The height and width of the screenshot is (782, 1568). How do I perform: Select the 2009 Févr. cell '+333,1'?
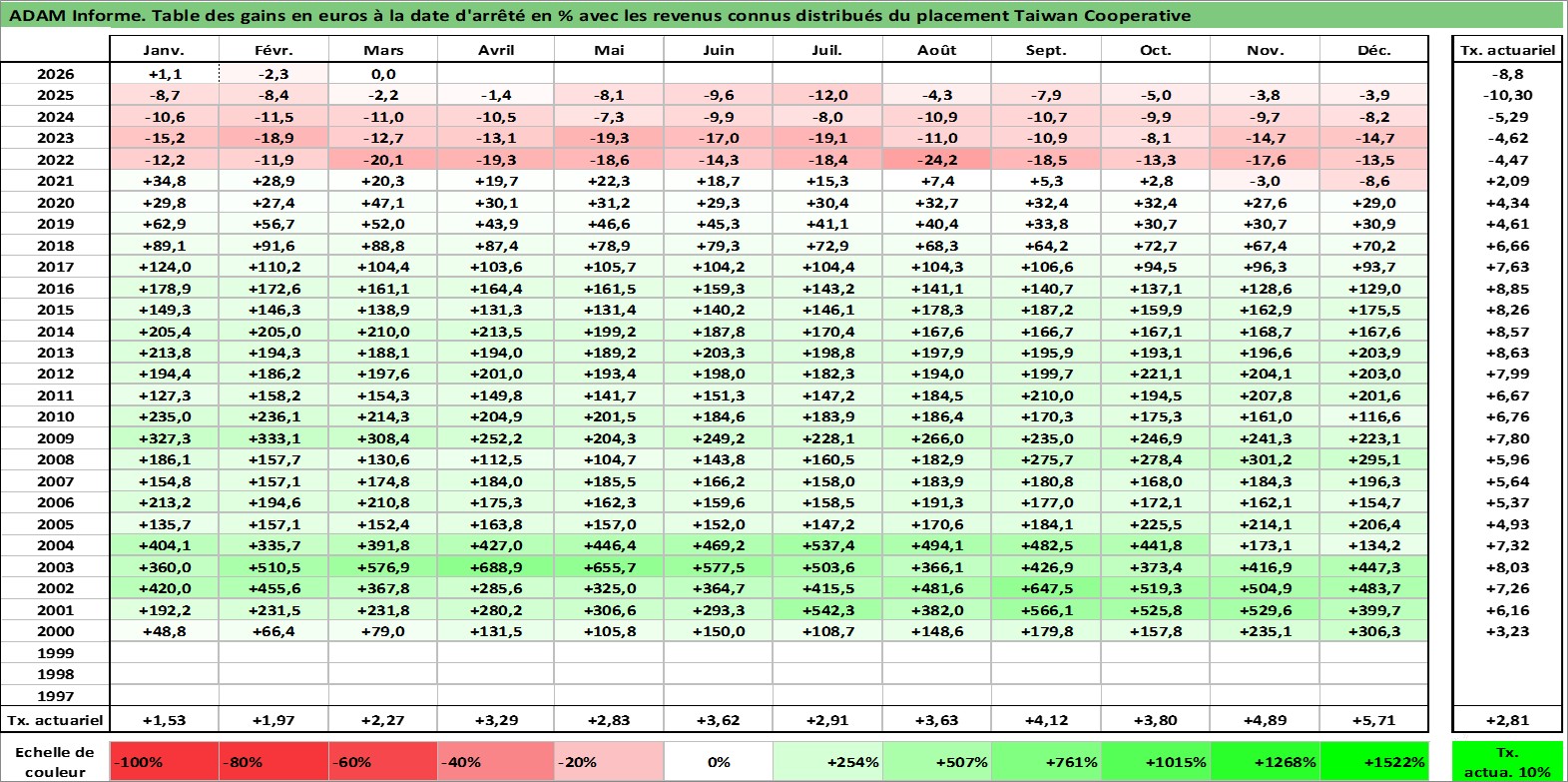pyautogui.click(x=273, y=438)
